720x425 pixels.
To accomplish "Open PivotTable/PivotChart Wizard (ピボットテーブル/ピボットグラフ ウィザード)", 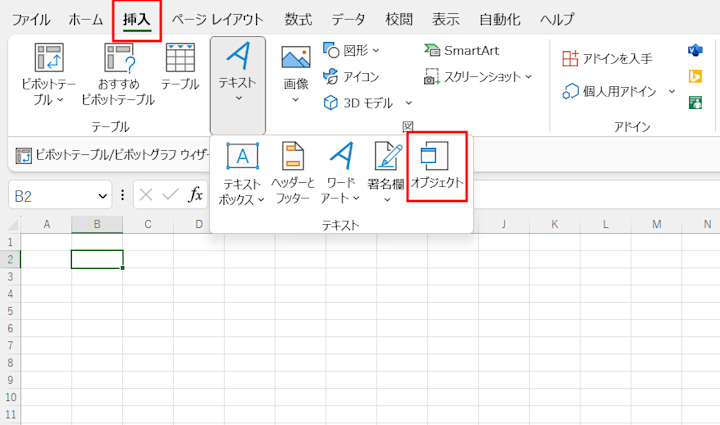I will [x=112, y=155].
